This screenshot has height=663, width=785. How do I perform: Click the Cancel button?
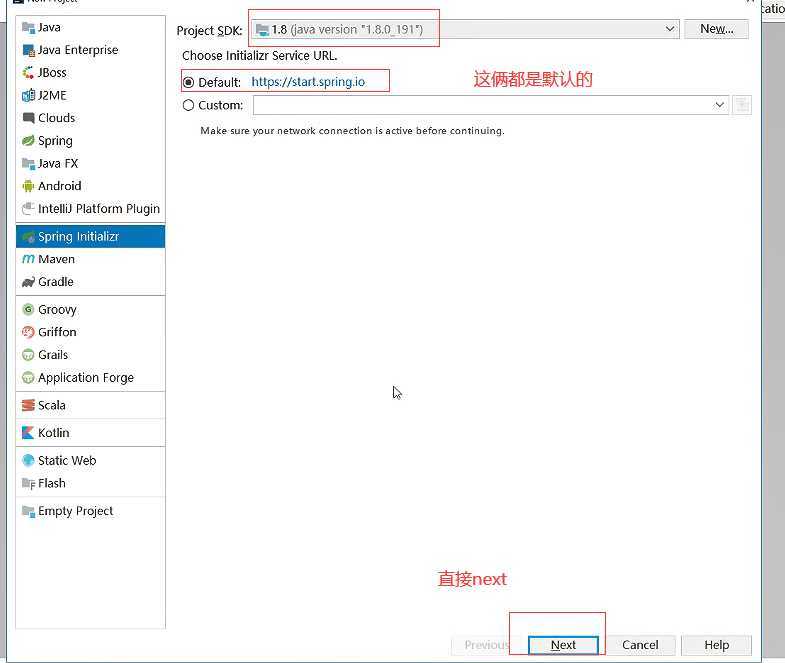pos(640,645)
